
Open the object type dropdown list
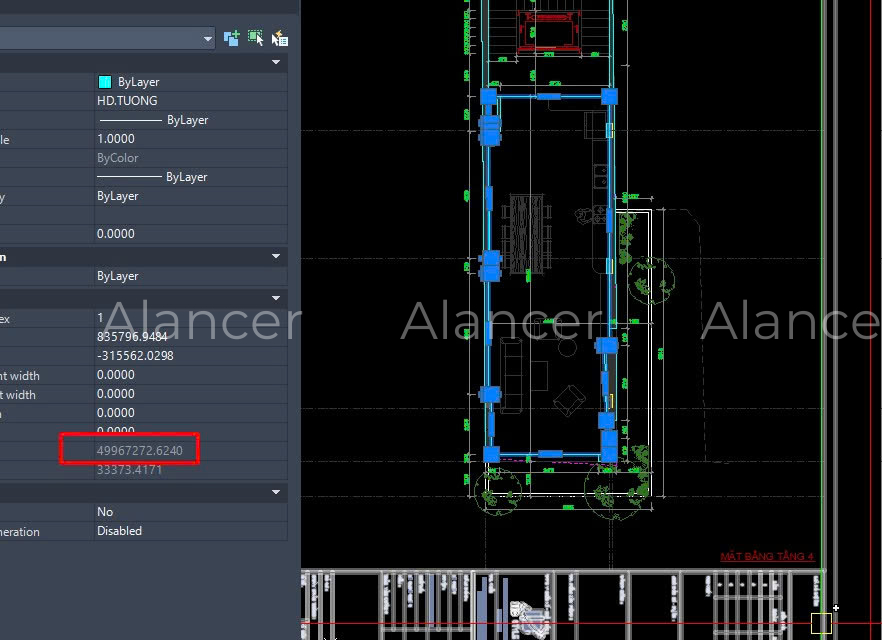click(x=208, y=39)
